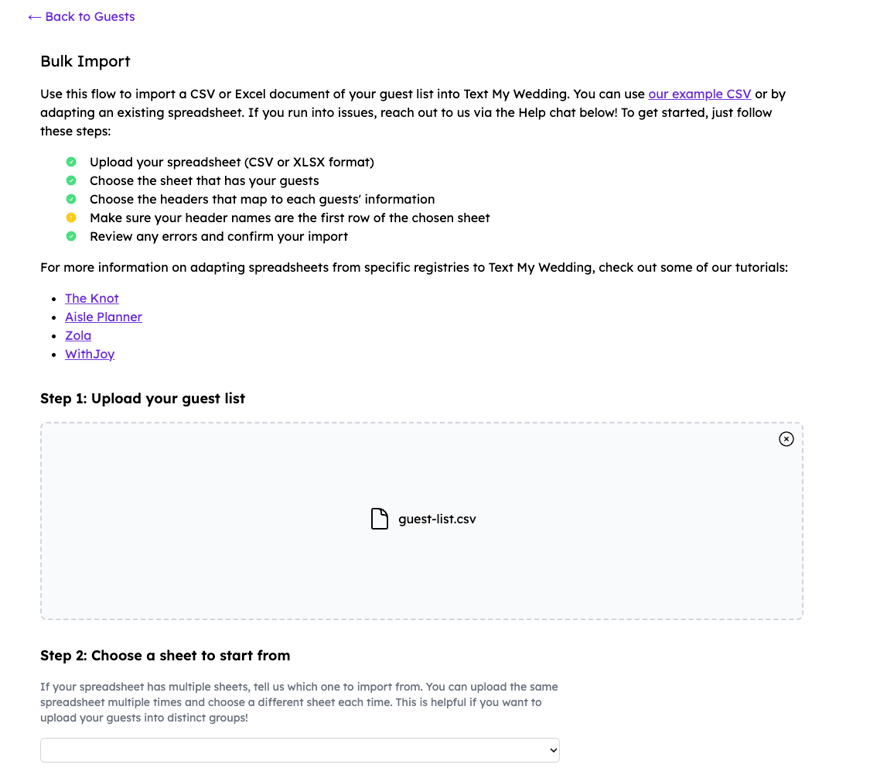The image size is (870, 768).
Task: Click the Step 1 upload dropzone area
Action: pyautogui.click(x=422, y=521)
